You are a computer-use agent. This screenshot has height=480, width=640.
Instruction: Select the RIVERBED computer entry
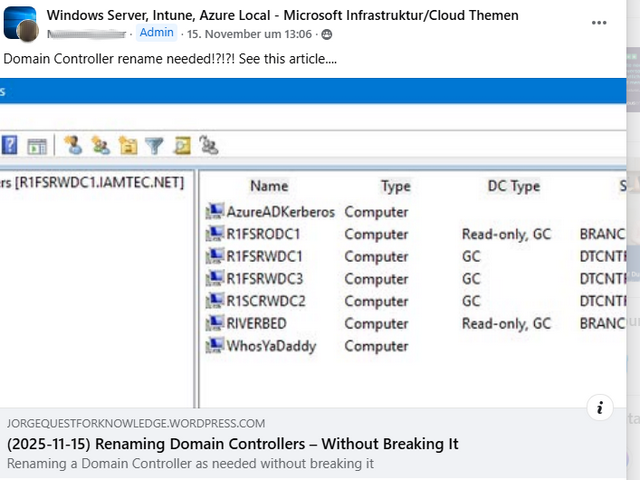point(256,324)
